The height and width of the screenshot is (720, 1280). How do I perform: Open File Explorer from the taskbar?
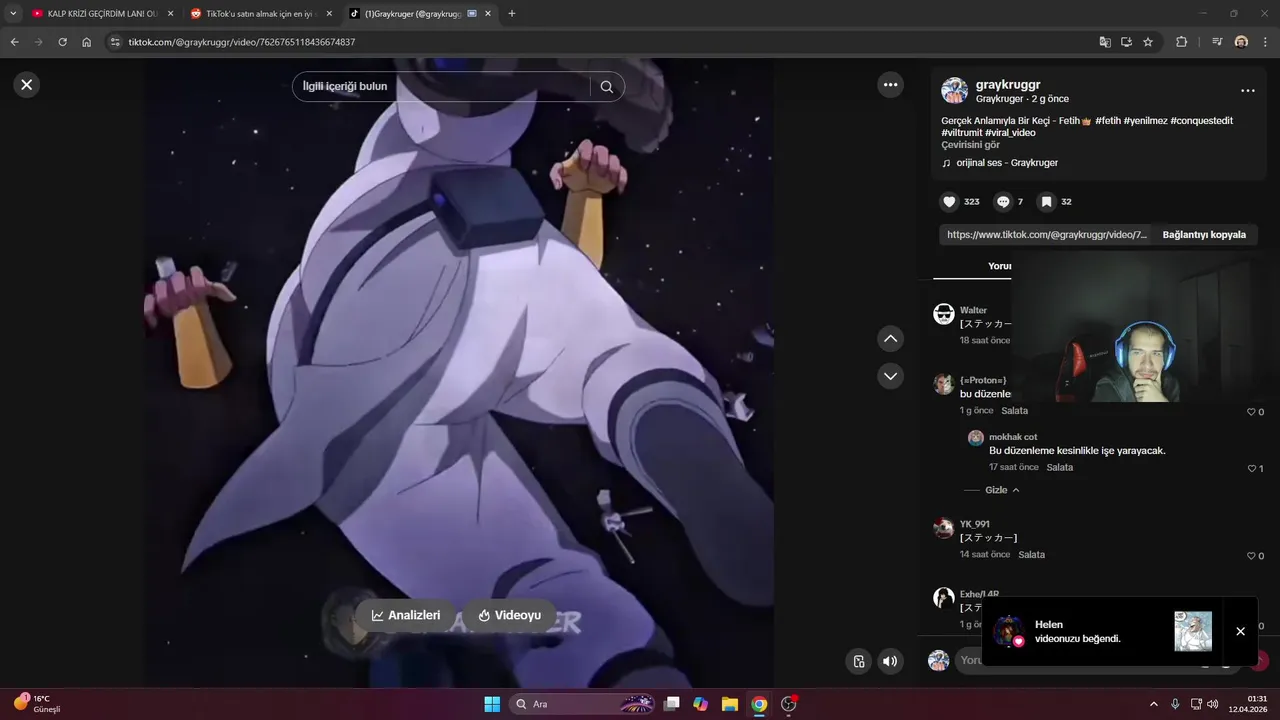pos(730,704)
